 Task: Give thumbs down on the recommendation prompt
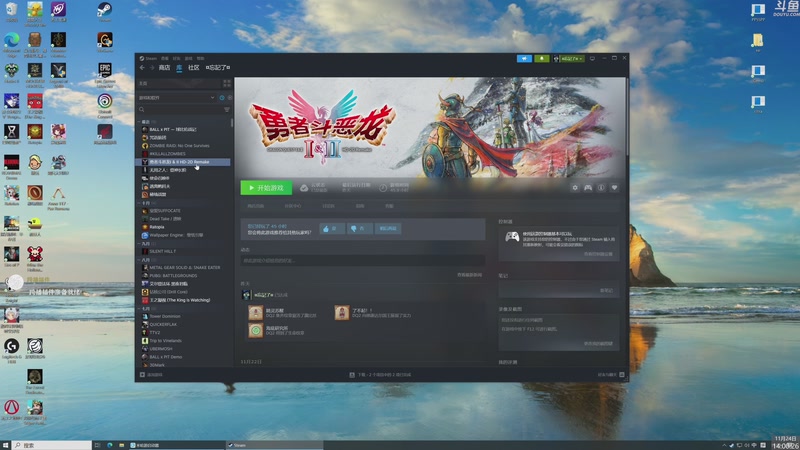358,229
